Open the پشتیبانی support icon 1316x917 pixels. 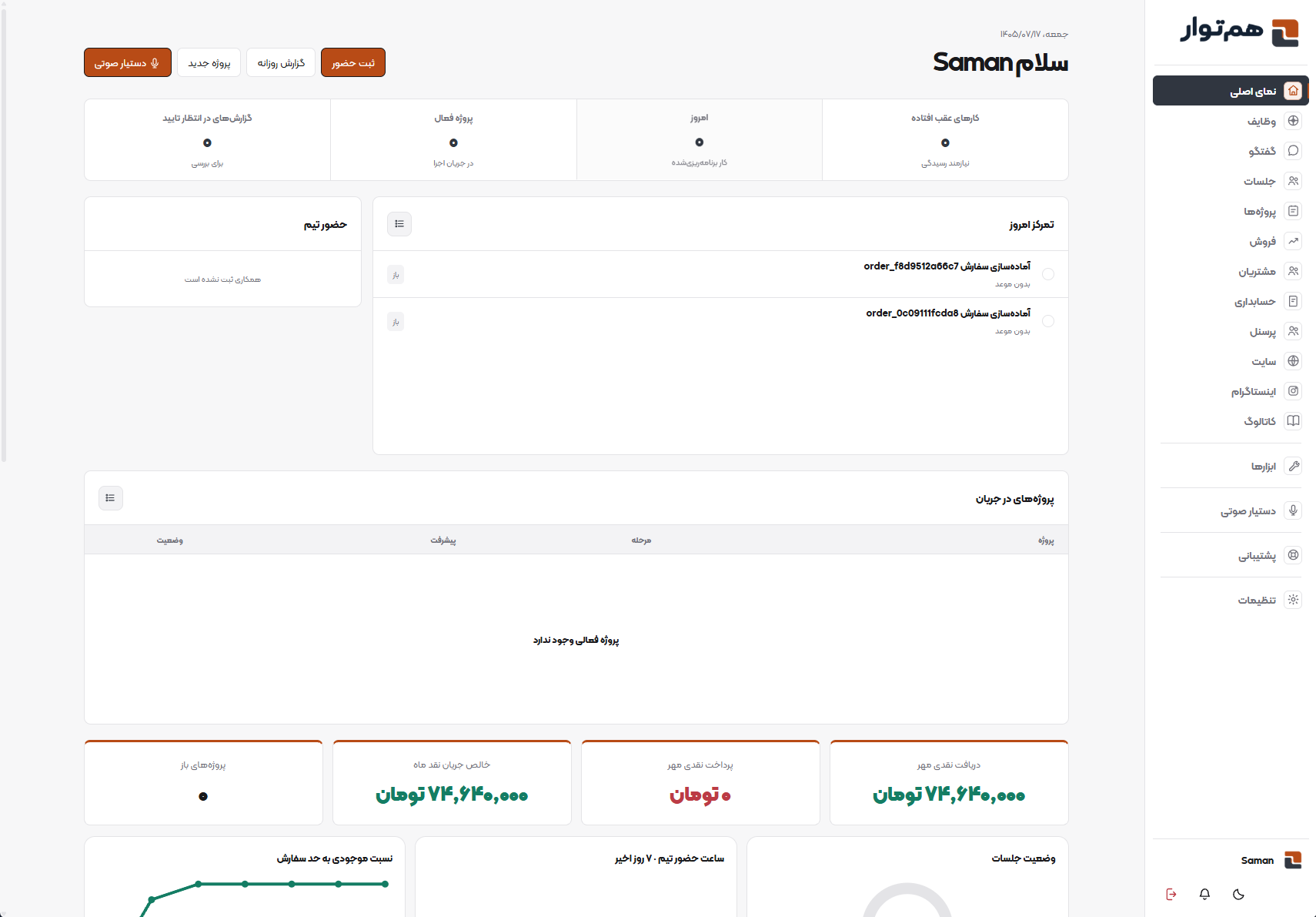1293,555
